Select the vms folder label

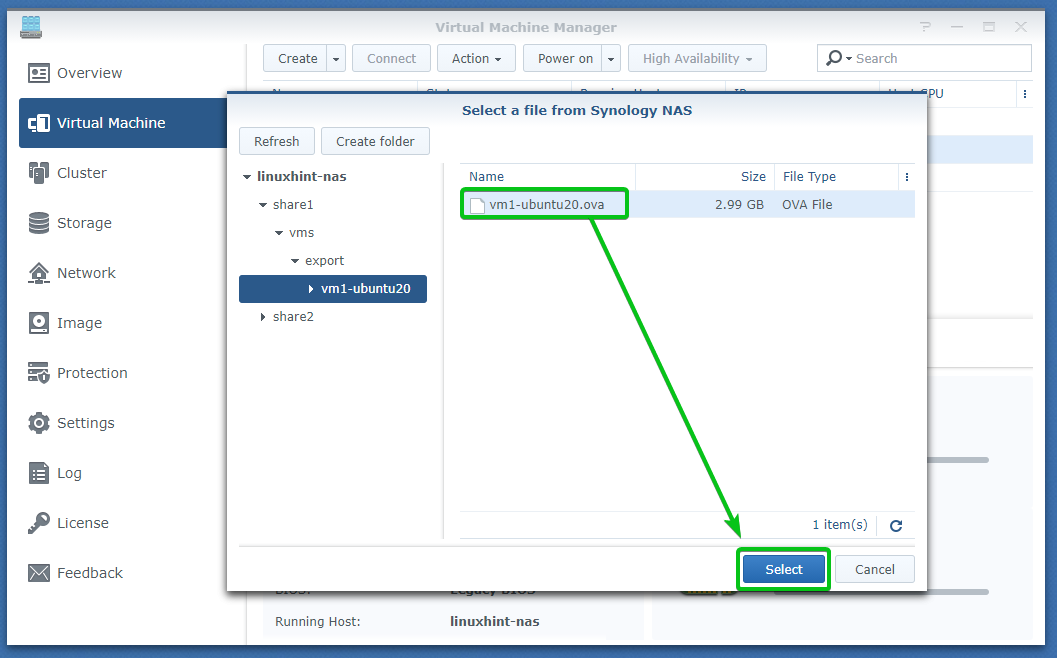(x=301, y=233)
